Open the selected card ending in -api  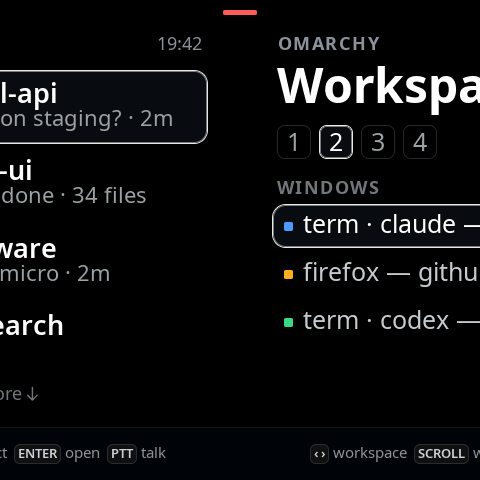(x=104, y=107)
